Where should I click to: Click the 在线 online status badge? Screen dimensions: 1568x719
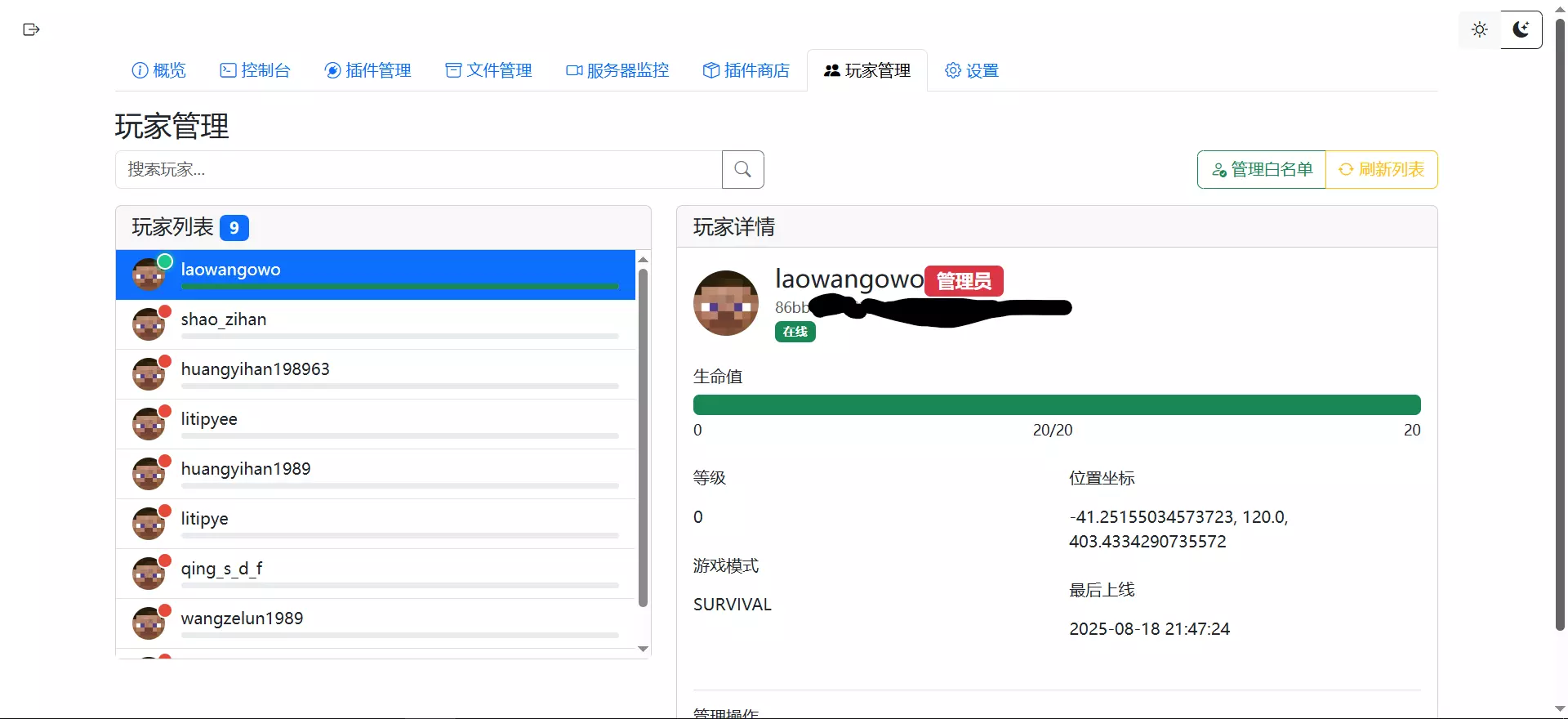click(x=795, y=332)
